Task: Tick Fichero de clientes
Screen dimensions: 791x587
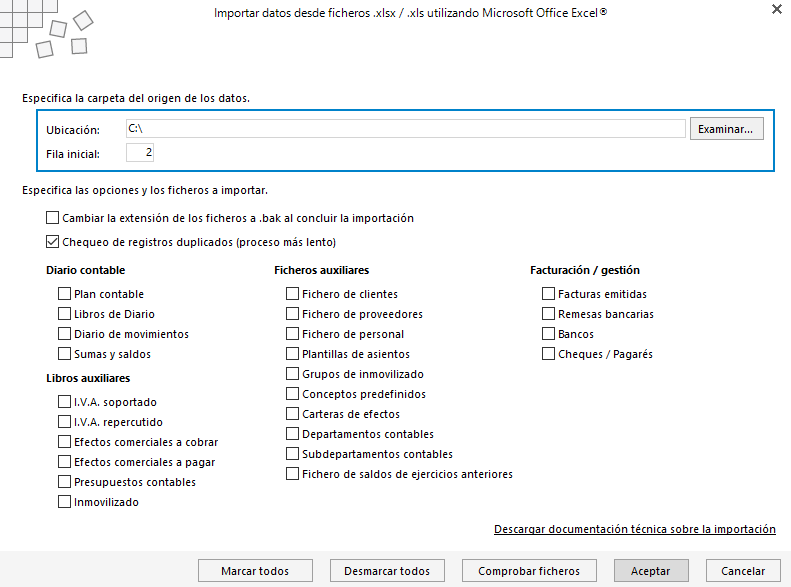Action: coord(293,294)
